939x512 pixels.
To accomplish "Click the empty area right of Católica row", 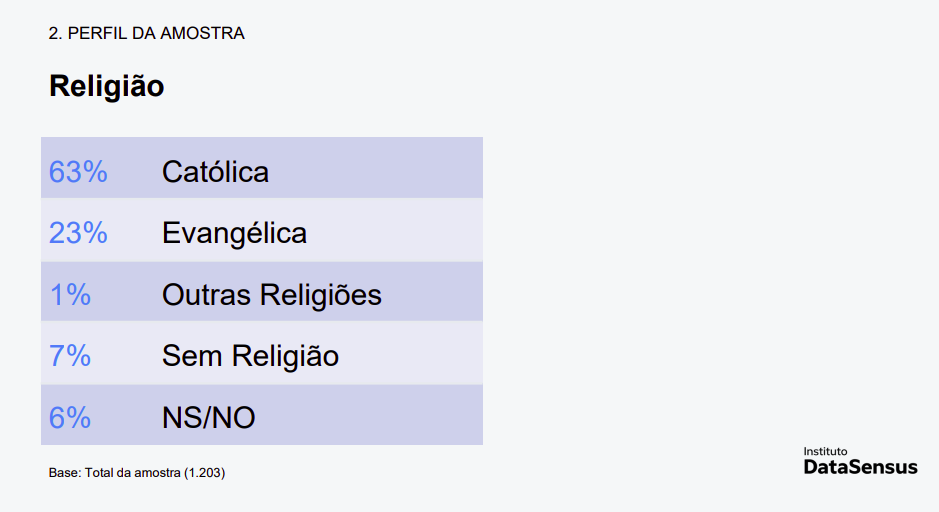I will click(376, 168).
